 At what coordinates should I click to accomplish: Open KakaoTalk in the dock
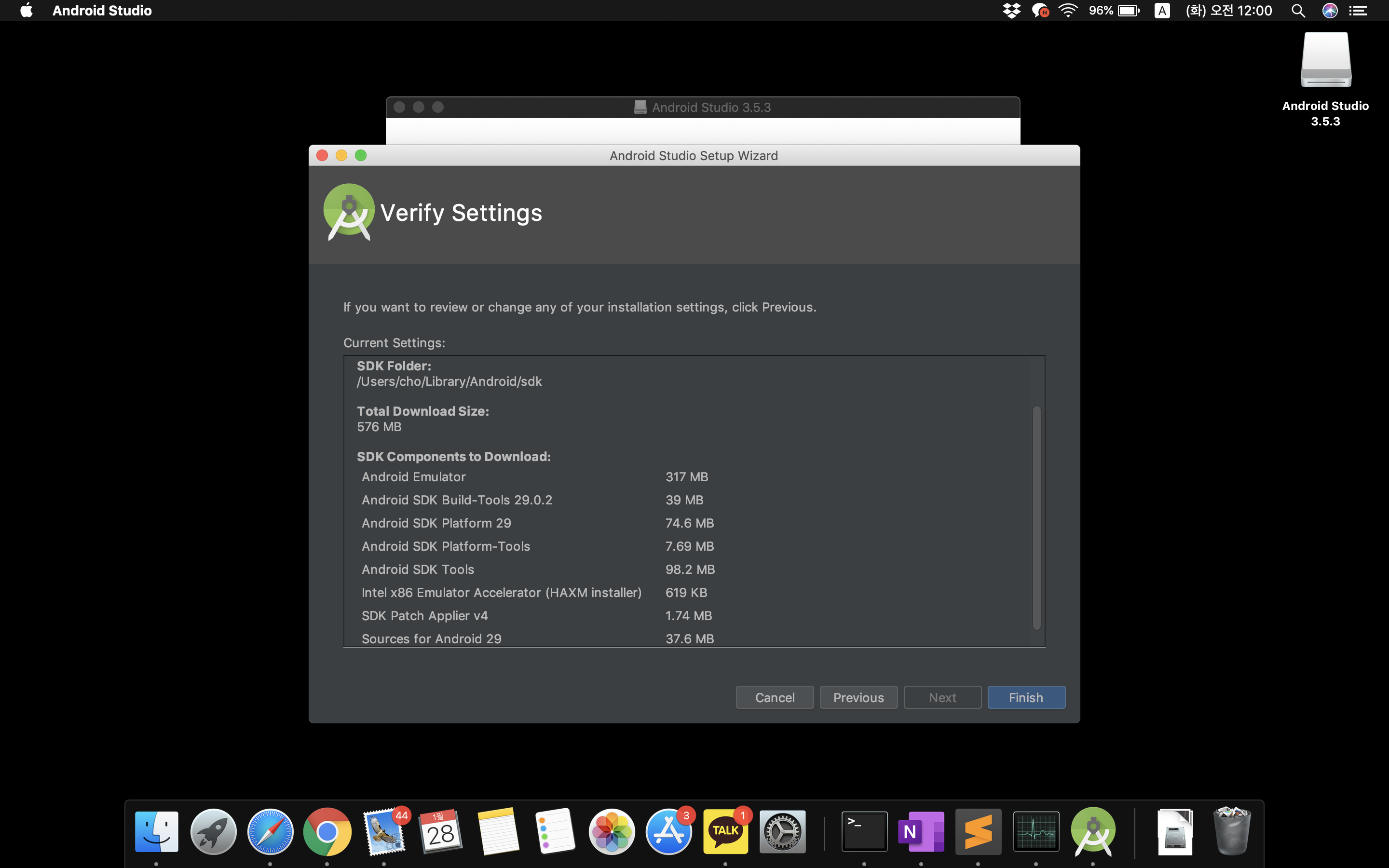click(x=725, y=831)
